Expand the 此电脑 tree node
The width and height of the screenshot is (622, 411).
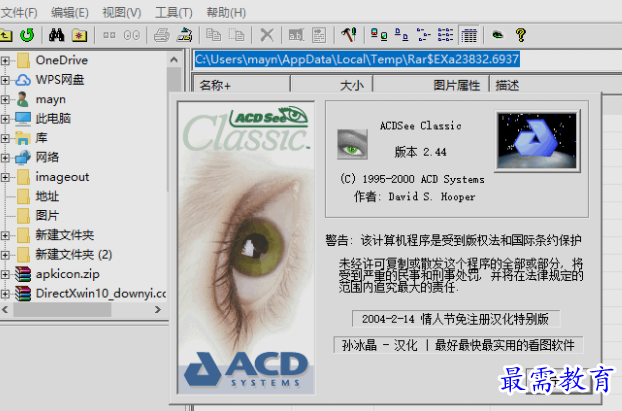pos(5,119)
